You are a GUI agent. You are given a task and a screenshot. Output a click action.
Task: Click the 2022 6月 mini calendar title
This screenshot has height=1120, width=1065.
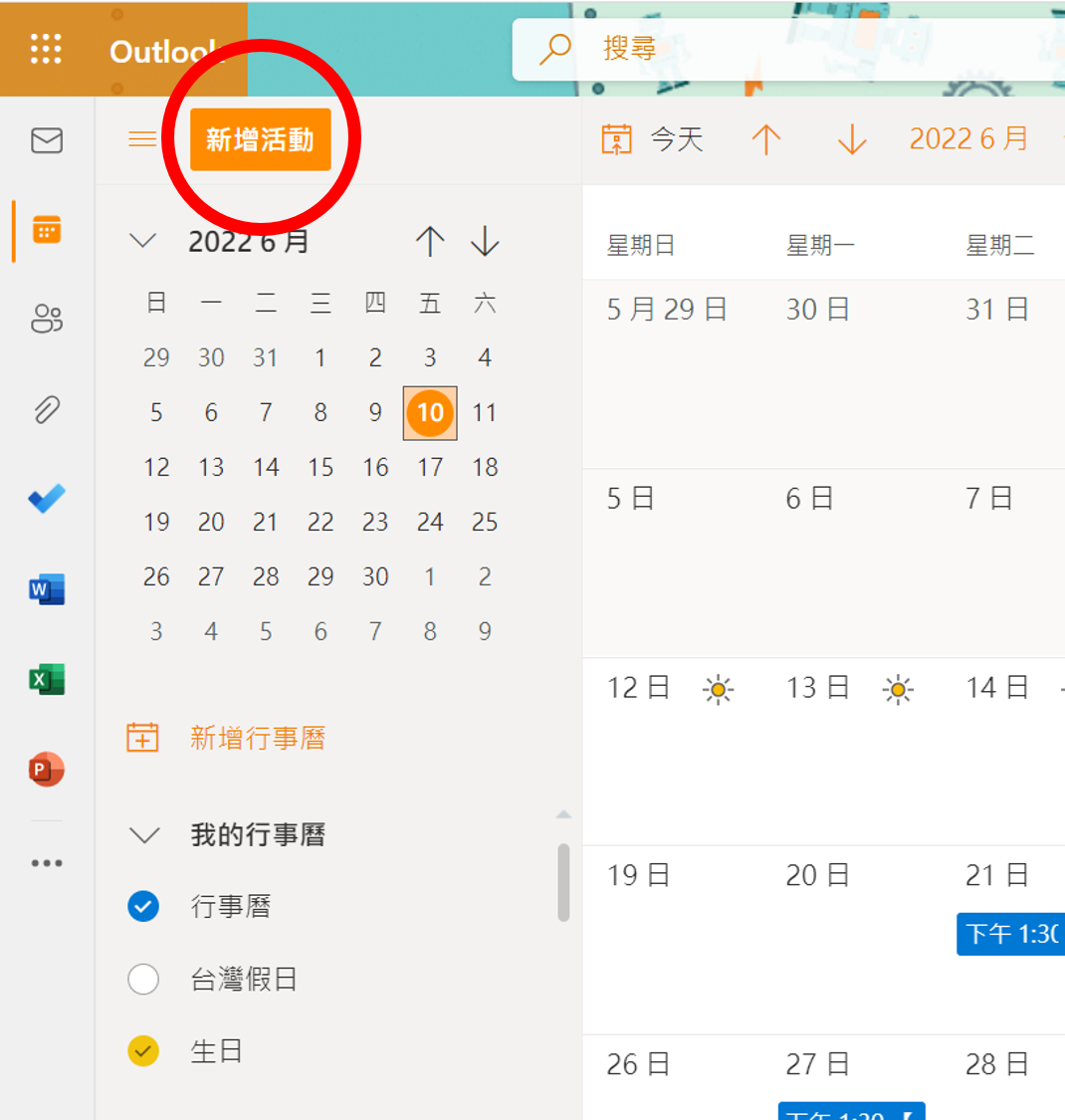click(248, 242)
